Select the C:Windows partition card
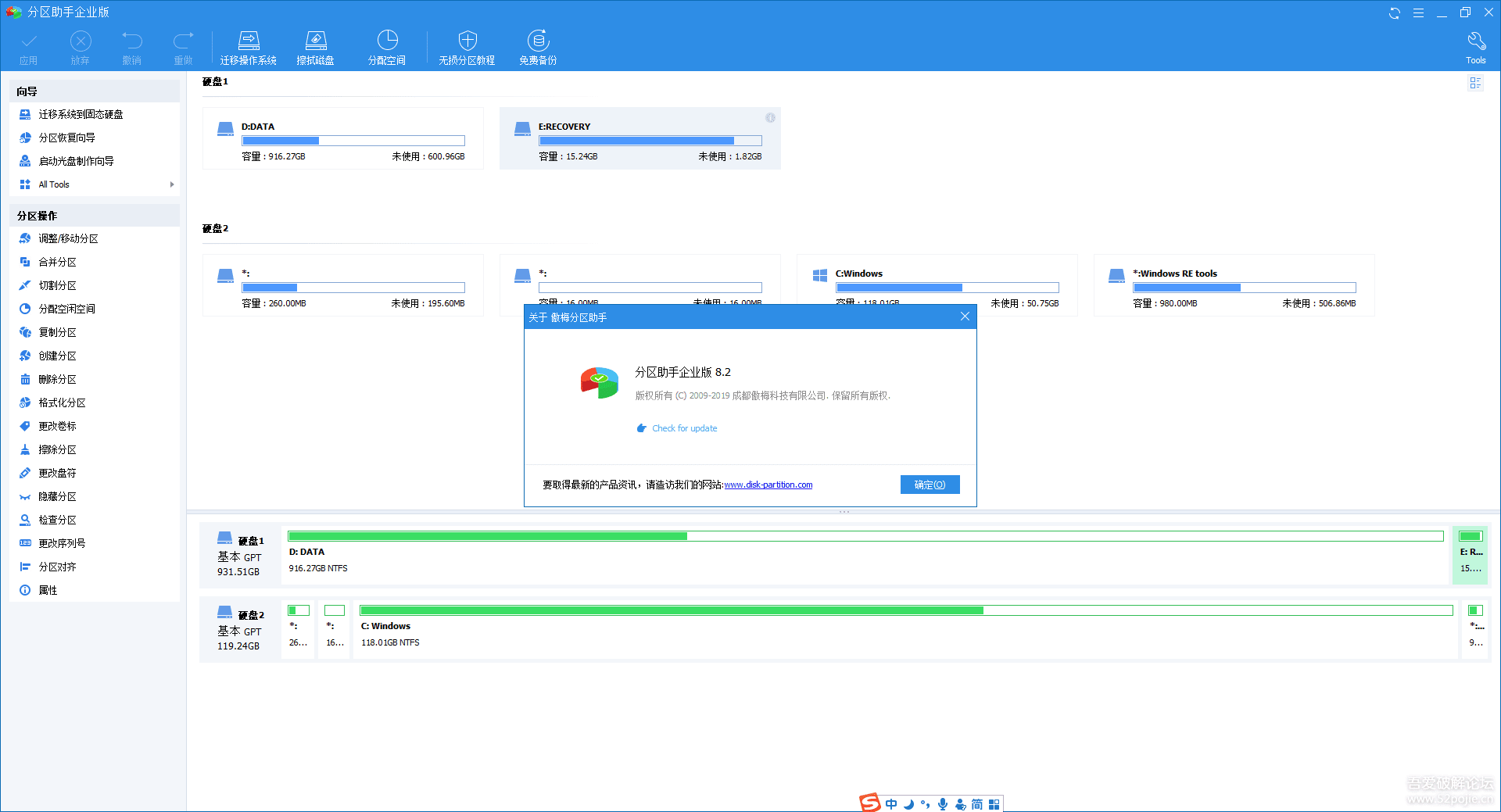 937,281
